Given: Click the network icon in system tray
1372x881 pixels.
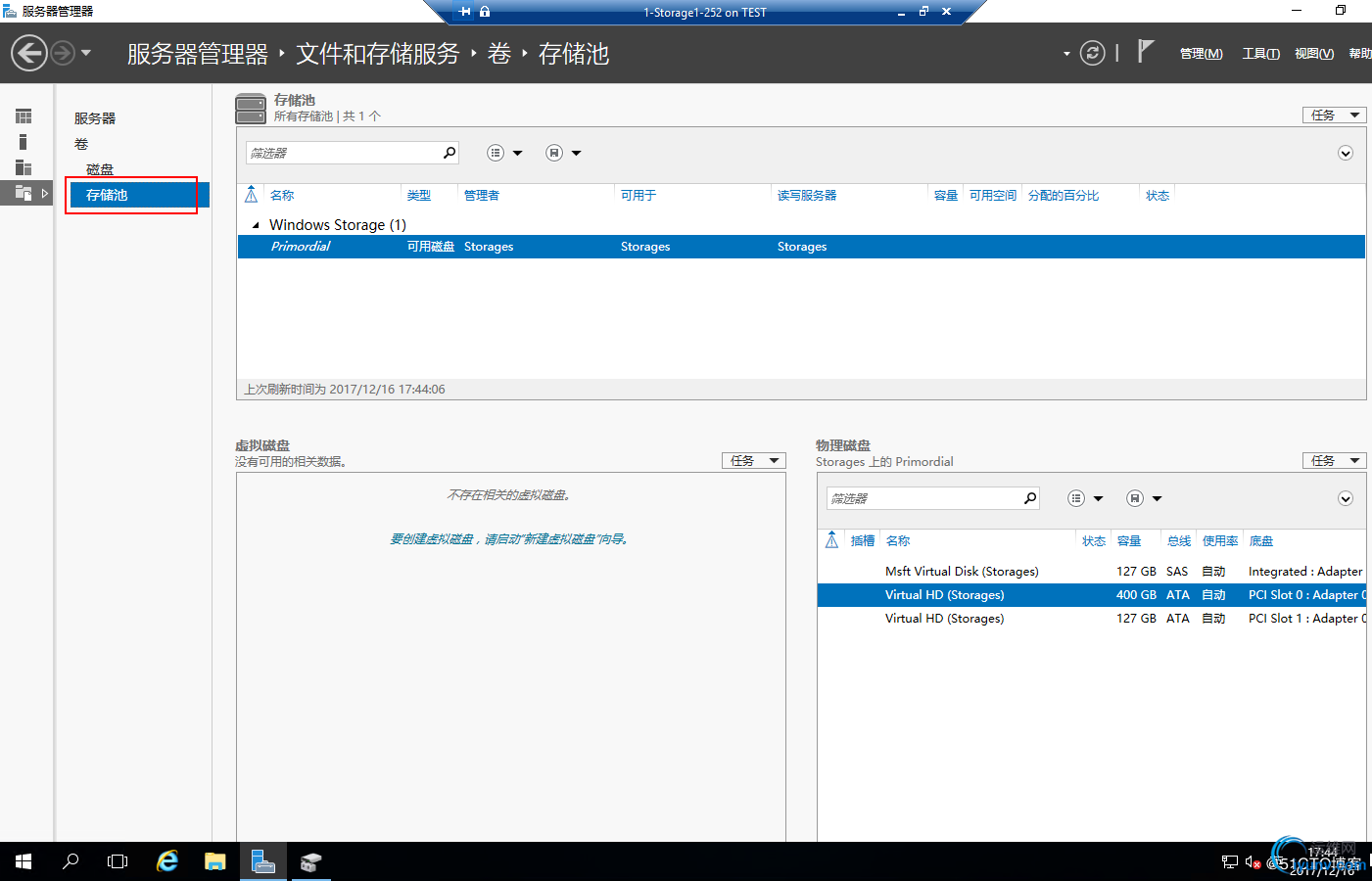Looking at the screenshot, I should tap(1230, 862).
